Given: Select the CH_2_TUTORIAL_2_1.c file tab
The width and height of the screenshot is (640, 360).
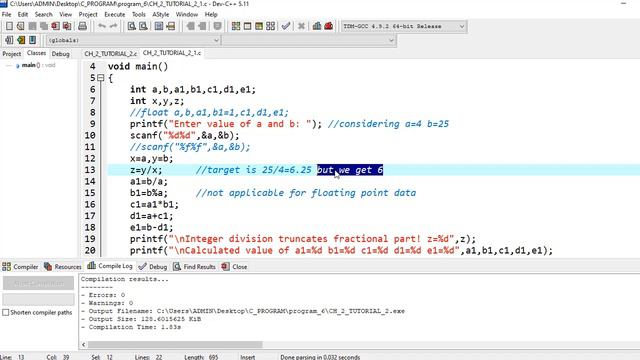Looking at the screenshot, I should click(172, 53).
